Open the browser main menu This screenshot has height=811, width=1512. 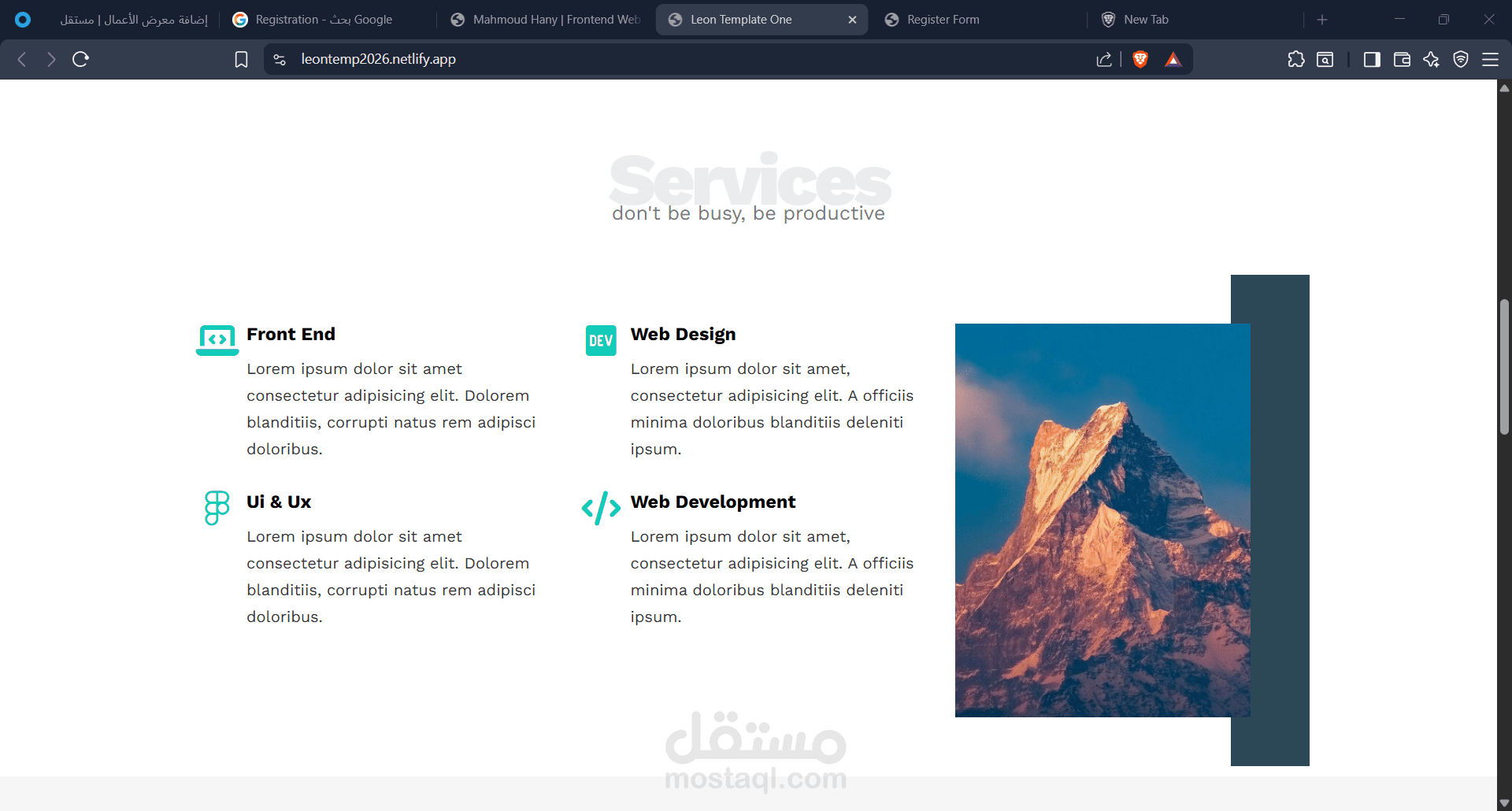[1490, 59]
